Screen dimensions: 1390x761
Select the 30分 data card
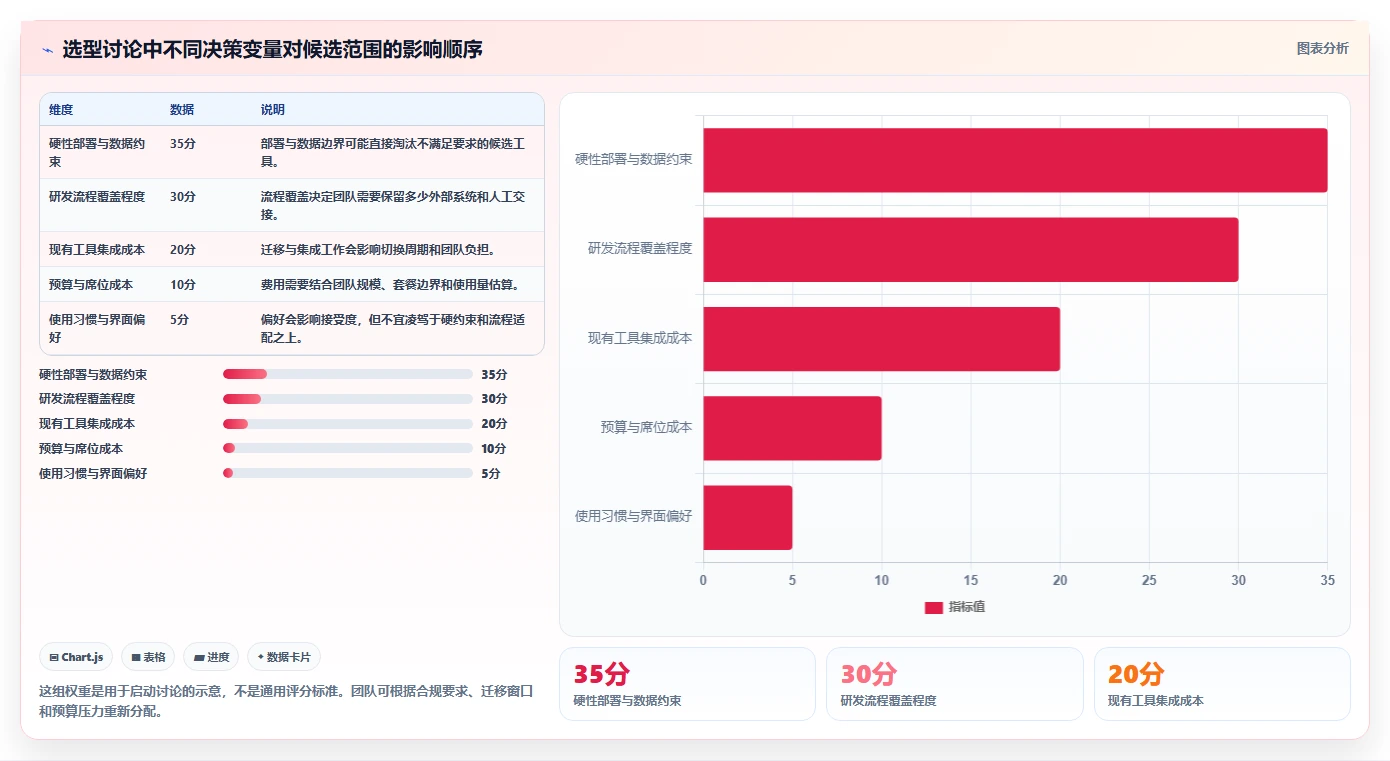pyautogui.click(x=954, y=684)
